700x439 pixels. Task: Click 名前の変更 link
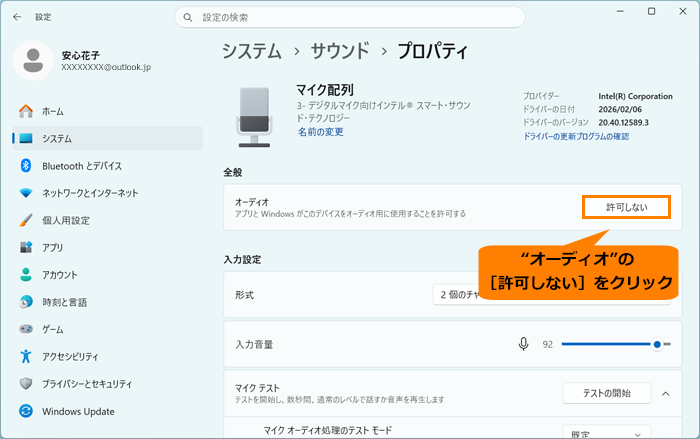(321, 132)
